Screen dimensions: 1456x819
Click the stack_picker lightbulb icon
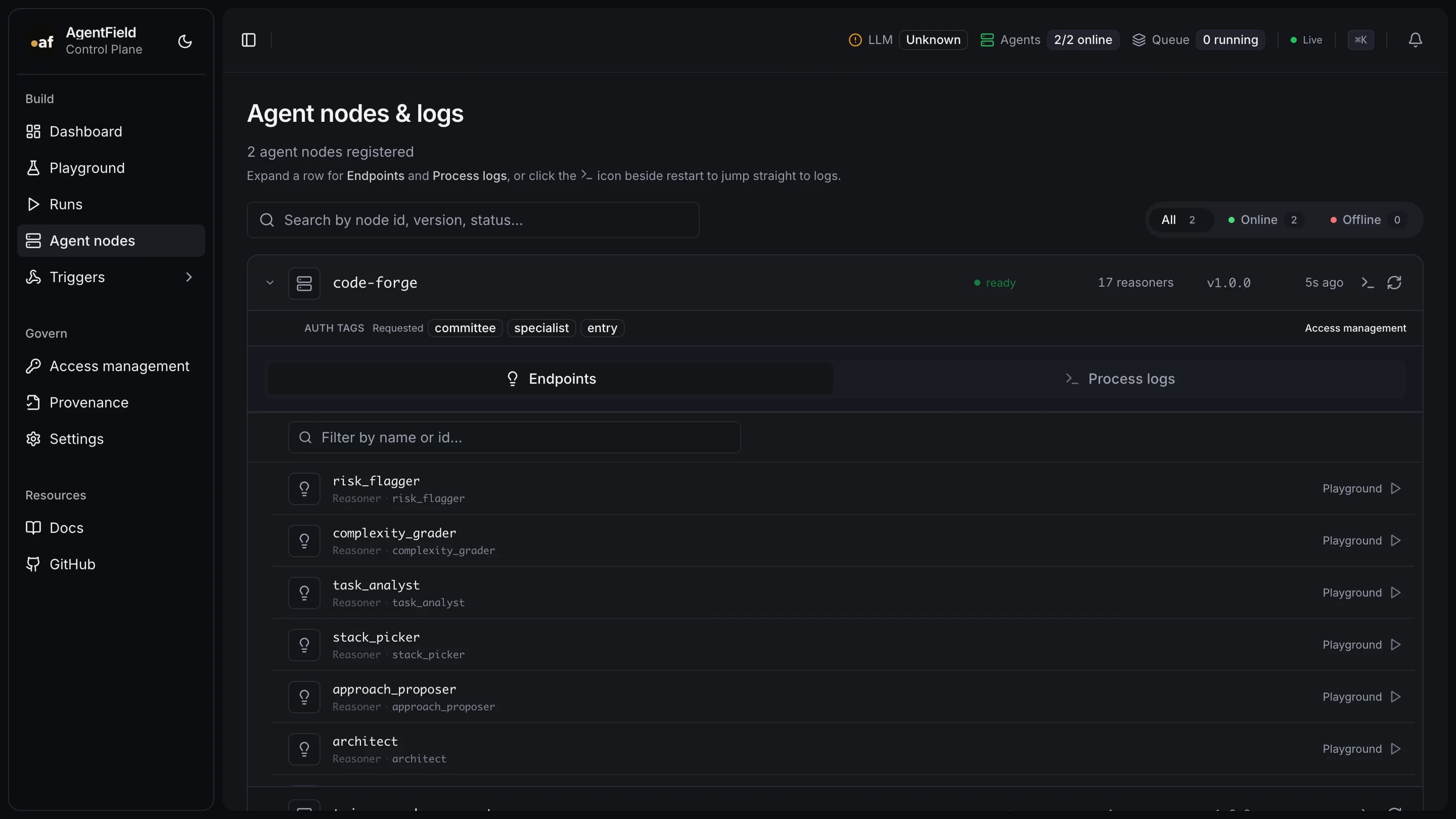[x=304, y=645]
